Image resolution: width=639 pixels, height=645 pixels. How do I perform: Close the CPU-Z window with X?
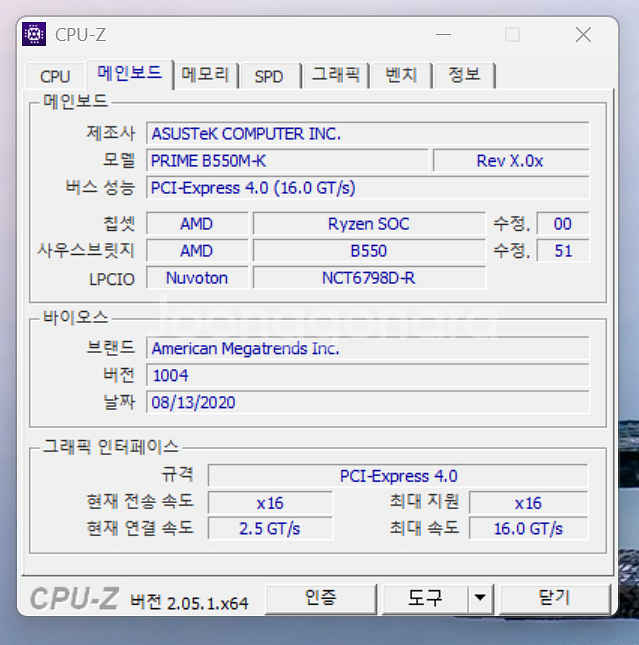click(x=583, y=35)
